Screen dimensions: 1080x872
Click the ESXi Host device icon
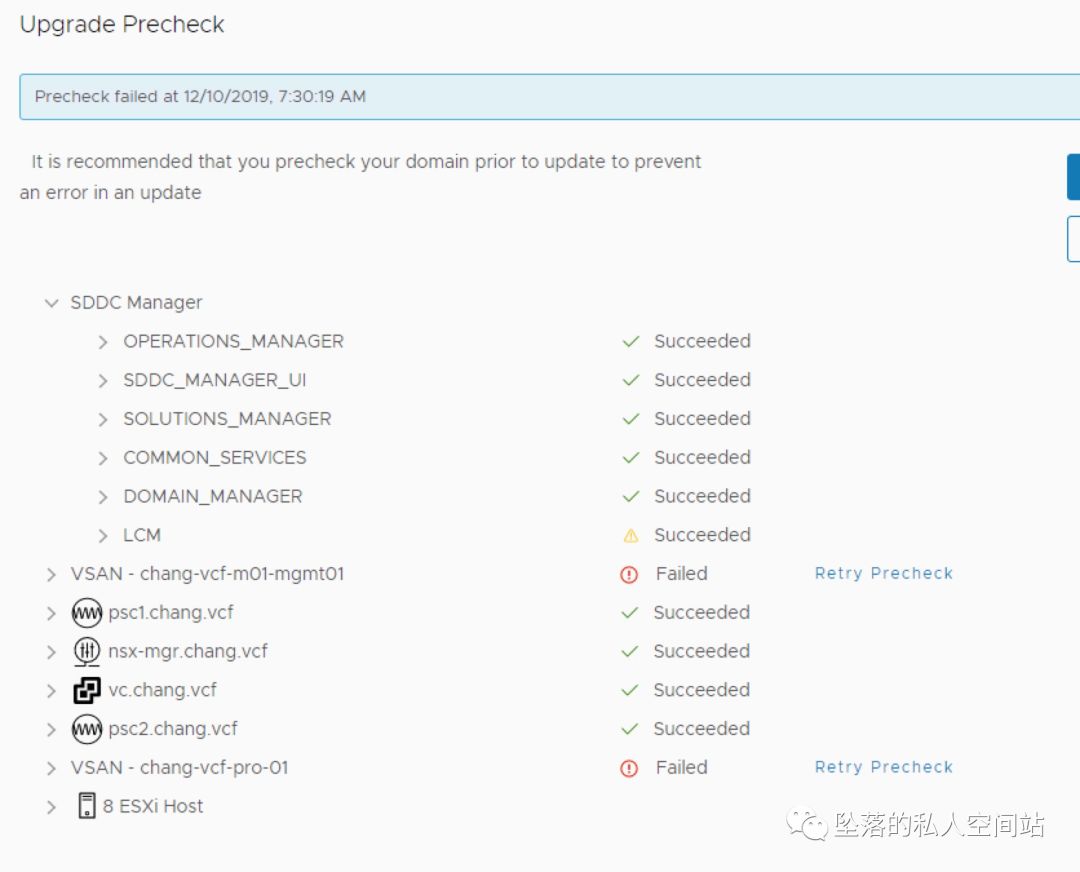(x=87, y=806)
